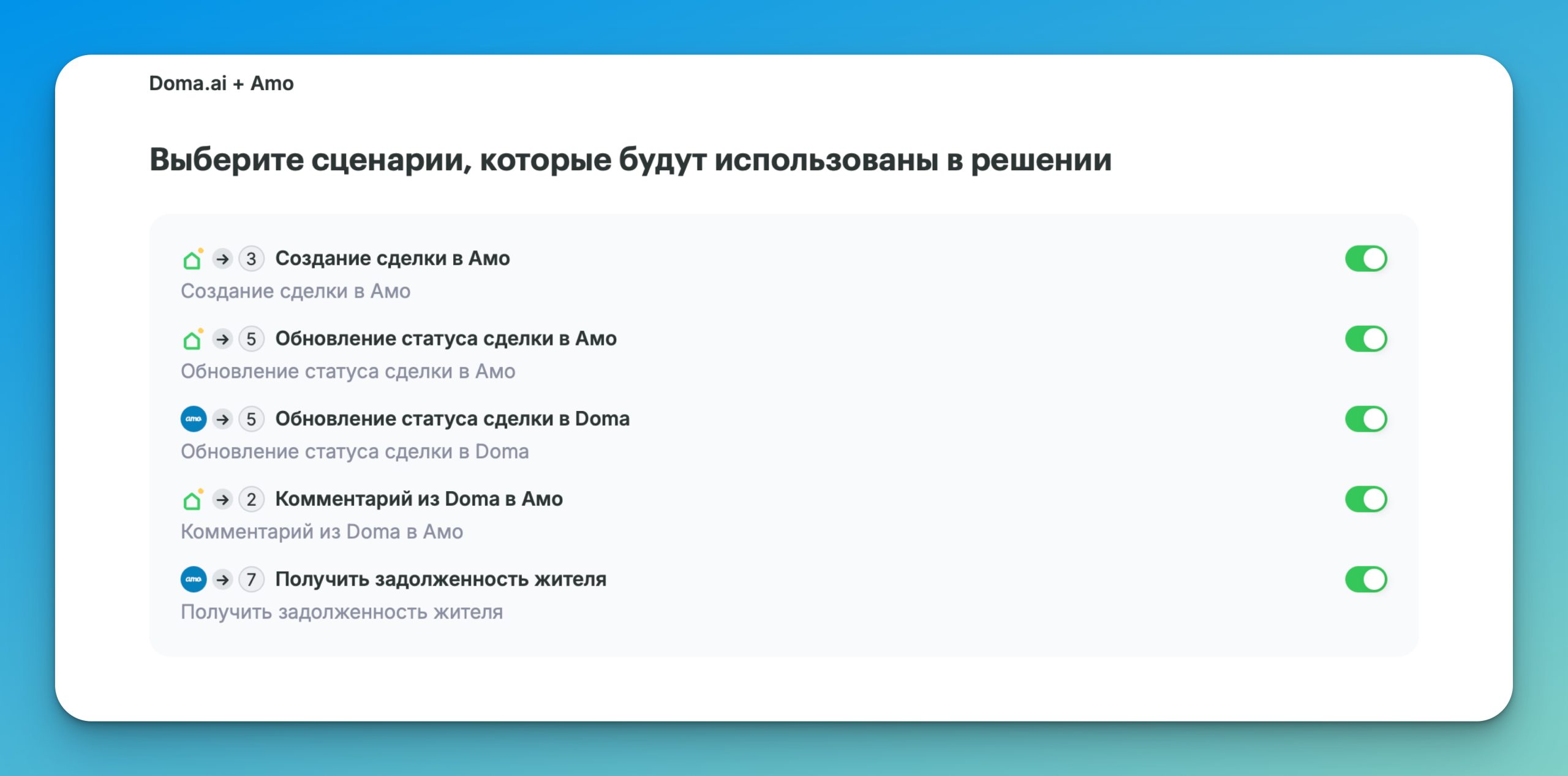Switch off Комментарий из Doma в Амо

pyautogui.click(x=1366, y=499)
